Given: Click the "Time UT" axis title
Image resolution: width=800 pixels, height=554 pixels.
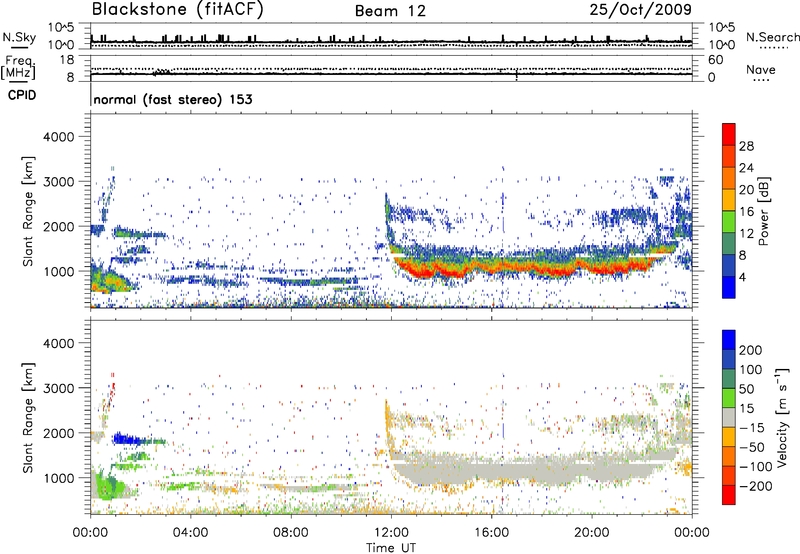Looking at the screenshot, I should point(391,548).
